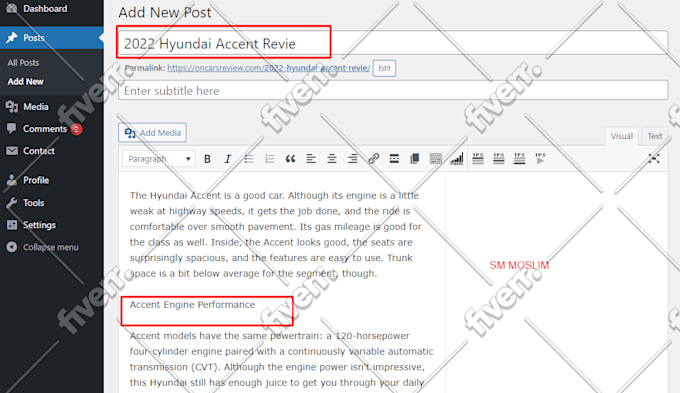Switch to the Text editor tab
This screenshot has height=393, width=680.
tap(654, 136)
